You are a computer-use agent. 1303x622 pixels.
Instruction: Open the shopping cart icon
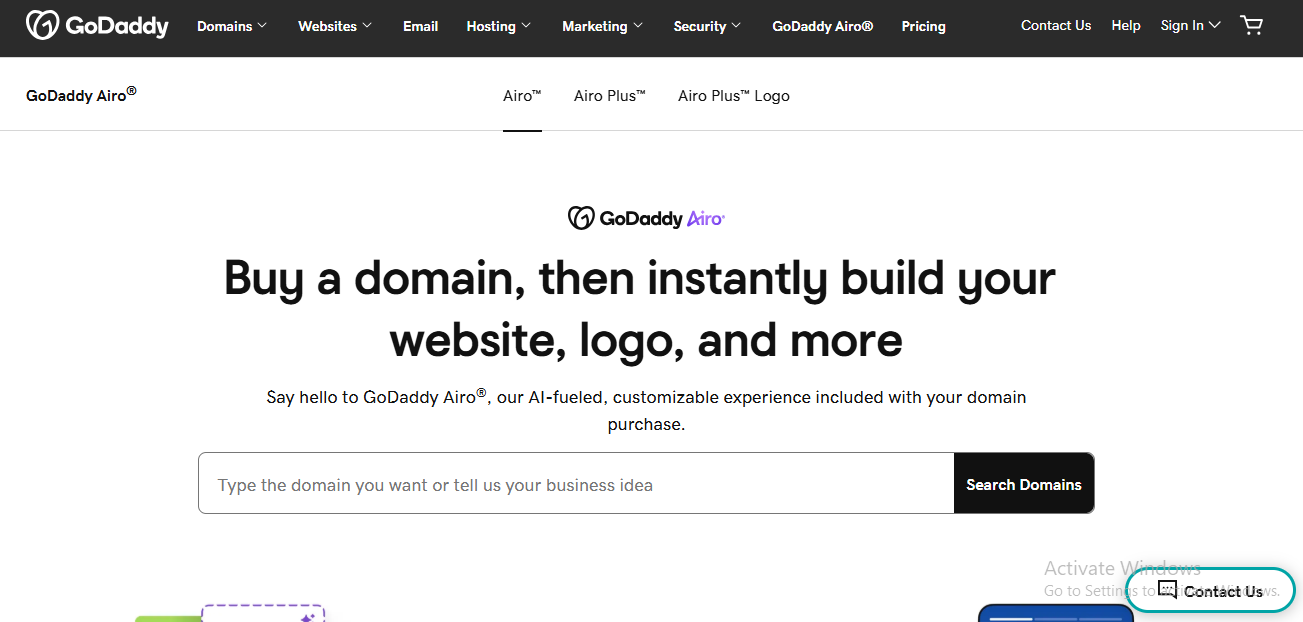(1251, 26)
